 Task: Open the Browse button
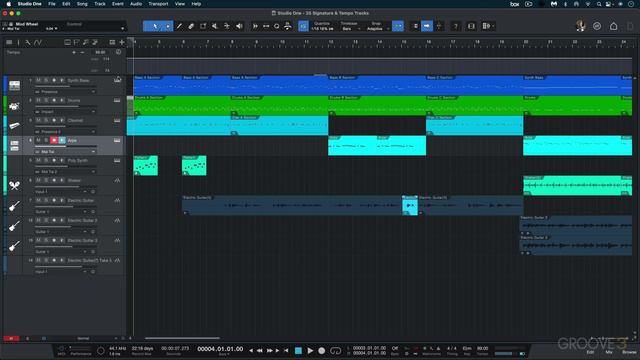pyautogui.click(x=629, y=352)
